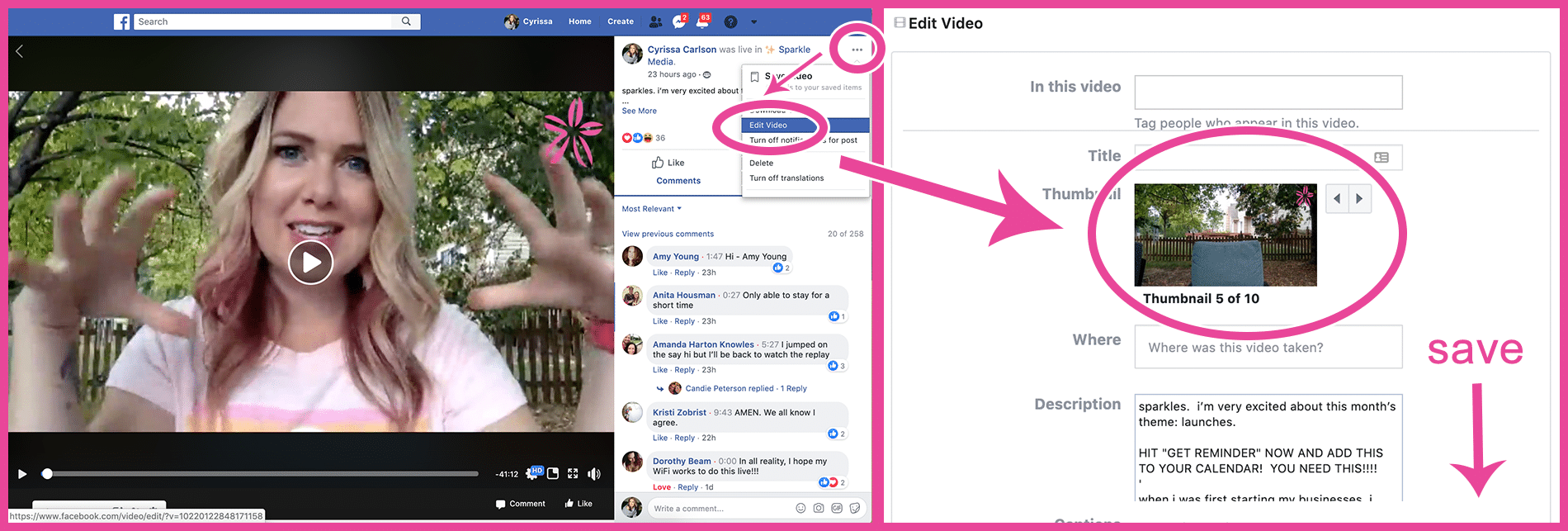Expand Candie Peterson replied 1 Reply
1568x531 pixels.
click(x=746, y=388)
